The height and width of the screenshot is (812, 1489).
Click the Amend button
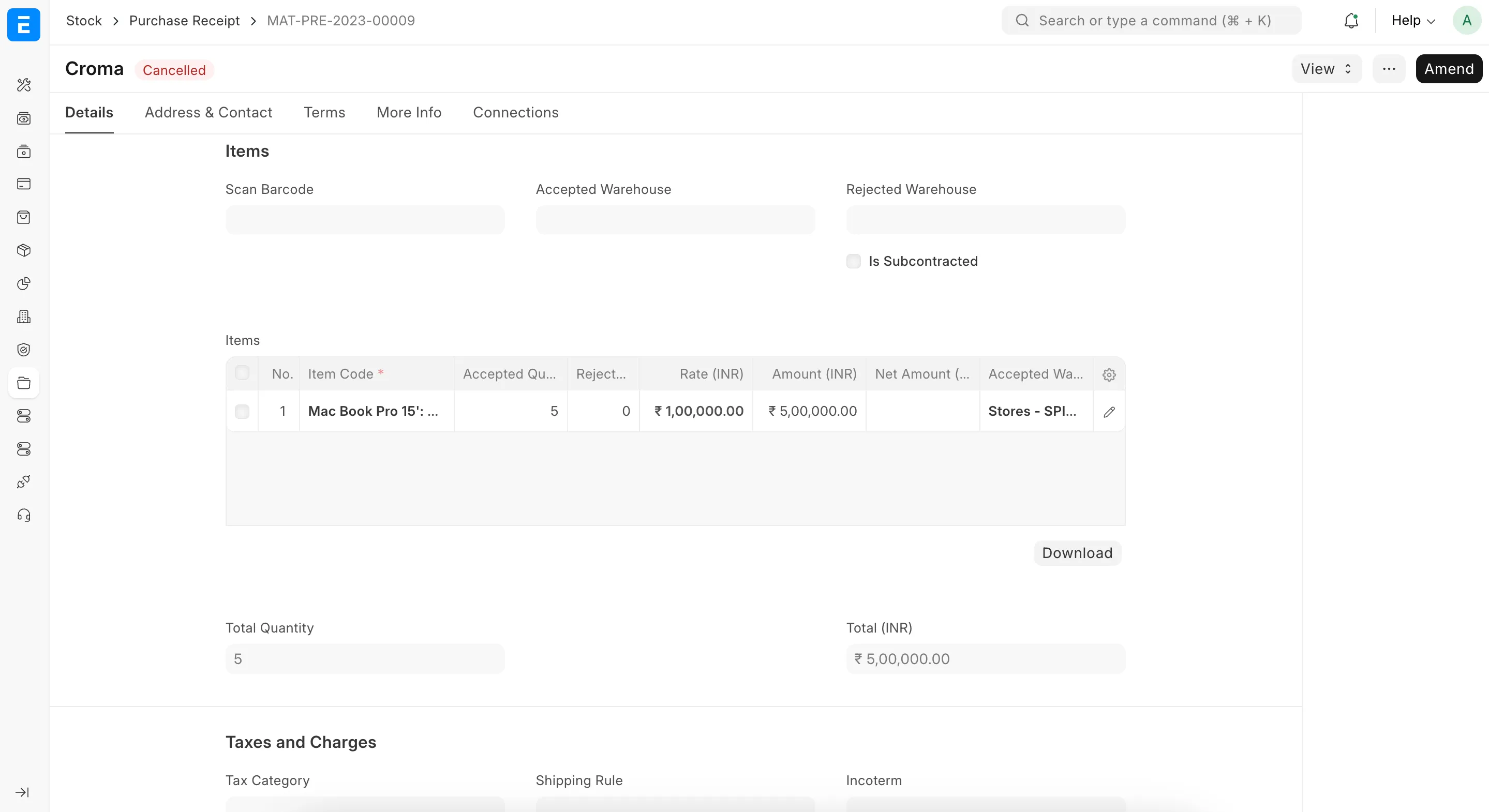pyautogui.click(x=1449, y=69)
